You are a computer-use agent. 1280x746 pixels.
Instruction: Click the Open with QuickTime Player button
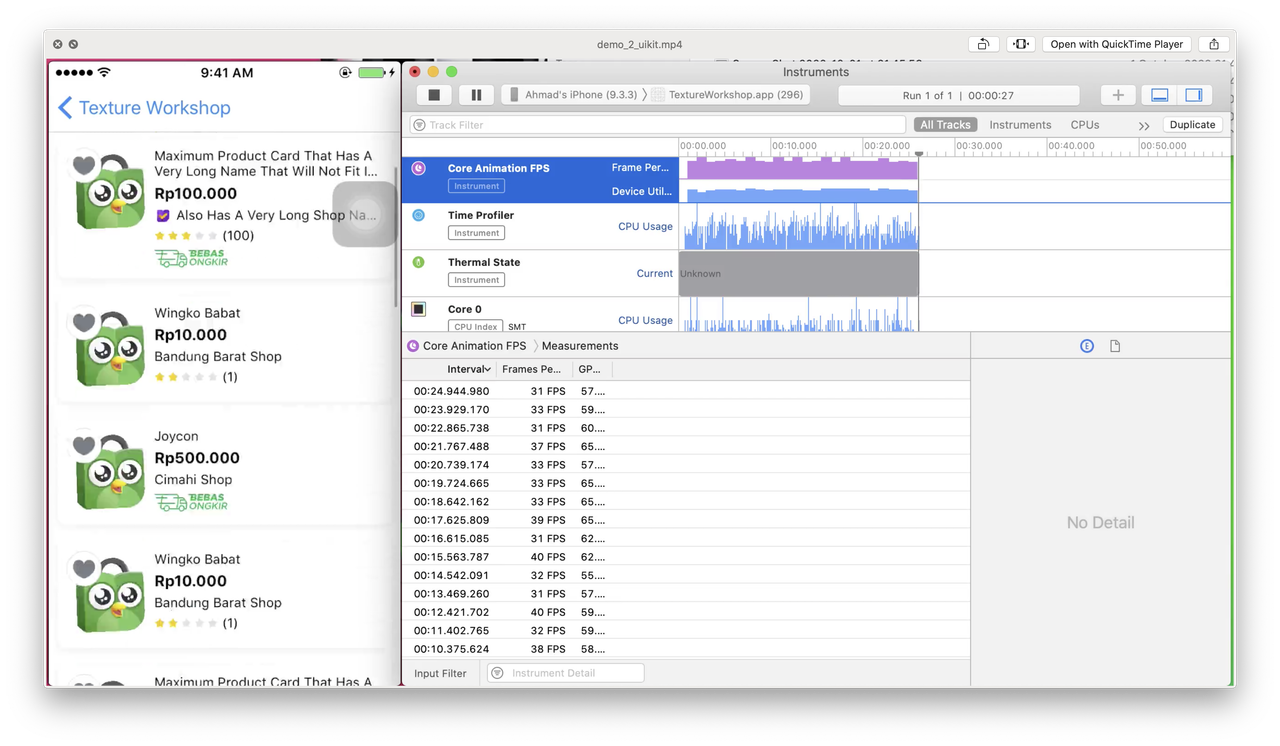tap(1116, 44)
